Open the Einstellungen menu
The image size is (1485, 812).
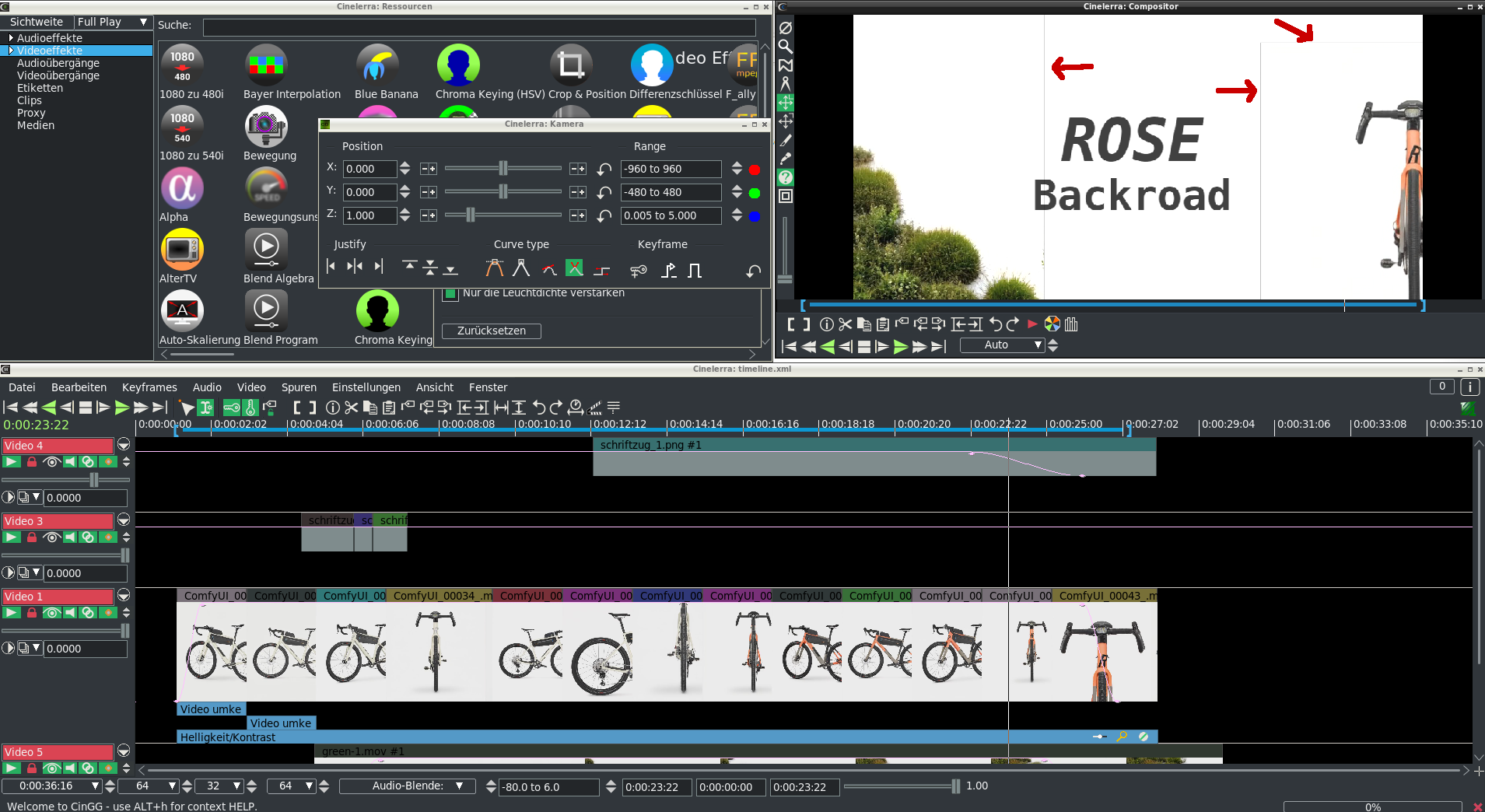[366, 387]
